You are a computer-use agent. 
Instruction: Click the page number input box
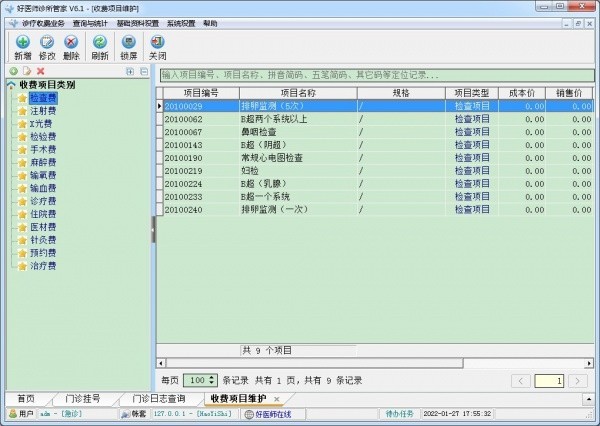[x=549, y=381]
